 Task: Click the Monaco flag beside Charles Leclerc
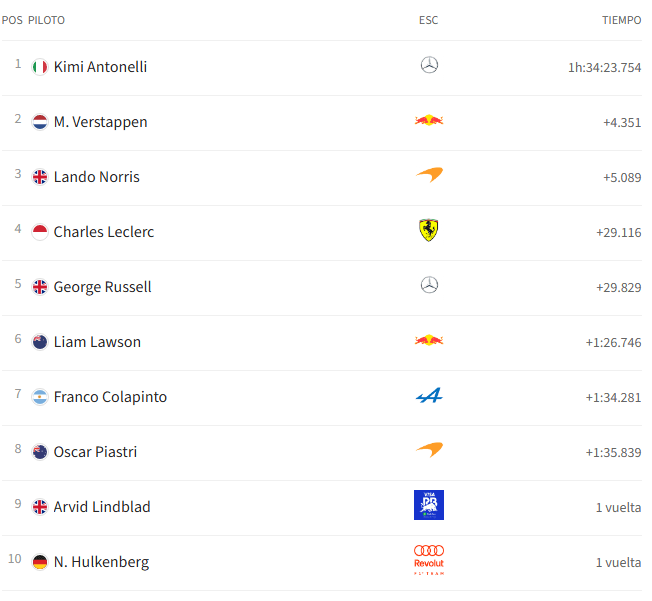pyautogui.click(x=40, y=232)
